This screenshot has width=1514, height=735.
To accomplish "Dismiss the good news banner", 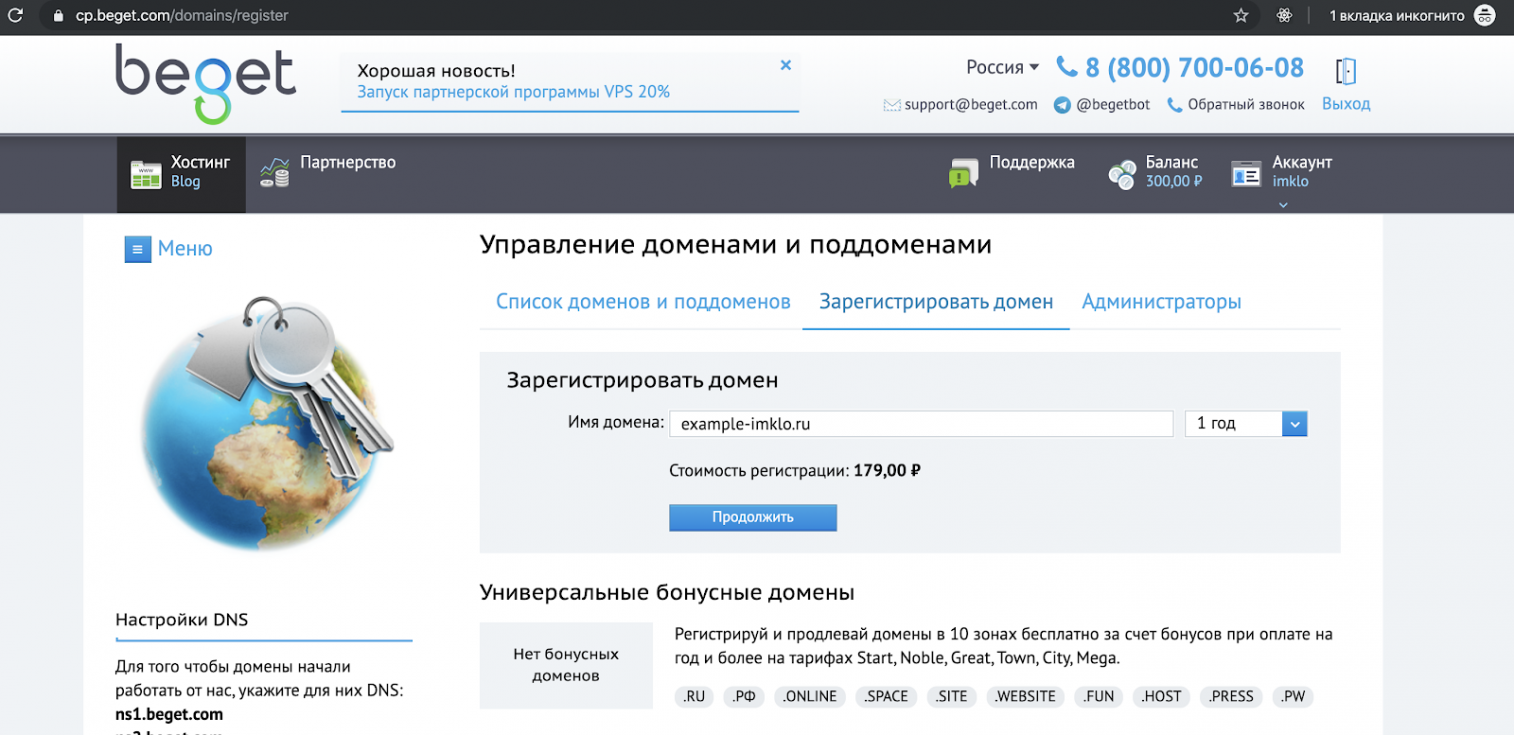I will [785, 65].
